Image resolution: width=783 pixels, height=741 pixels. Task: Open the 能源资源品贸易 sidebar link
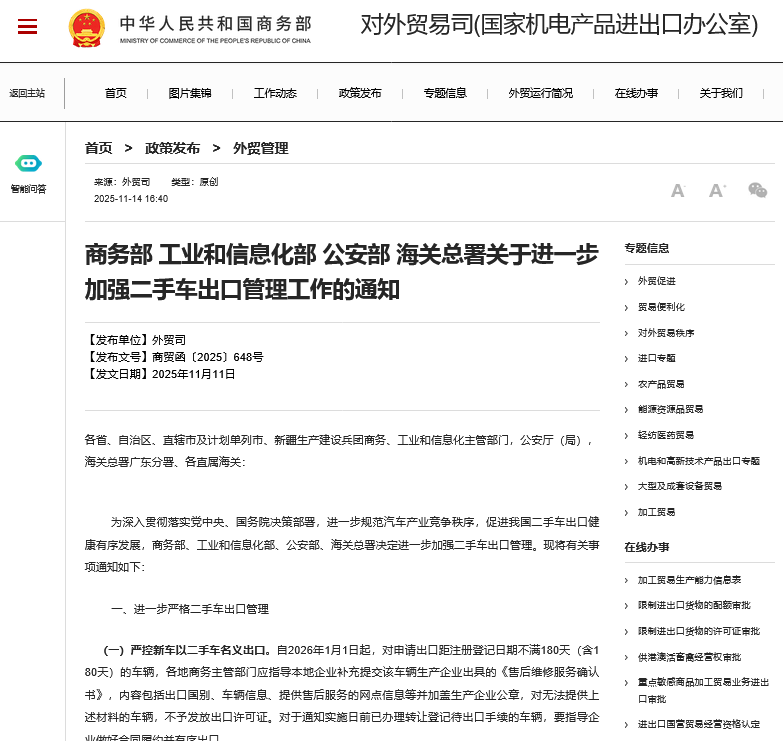(x=671, y=409)
